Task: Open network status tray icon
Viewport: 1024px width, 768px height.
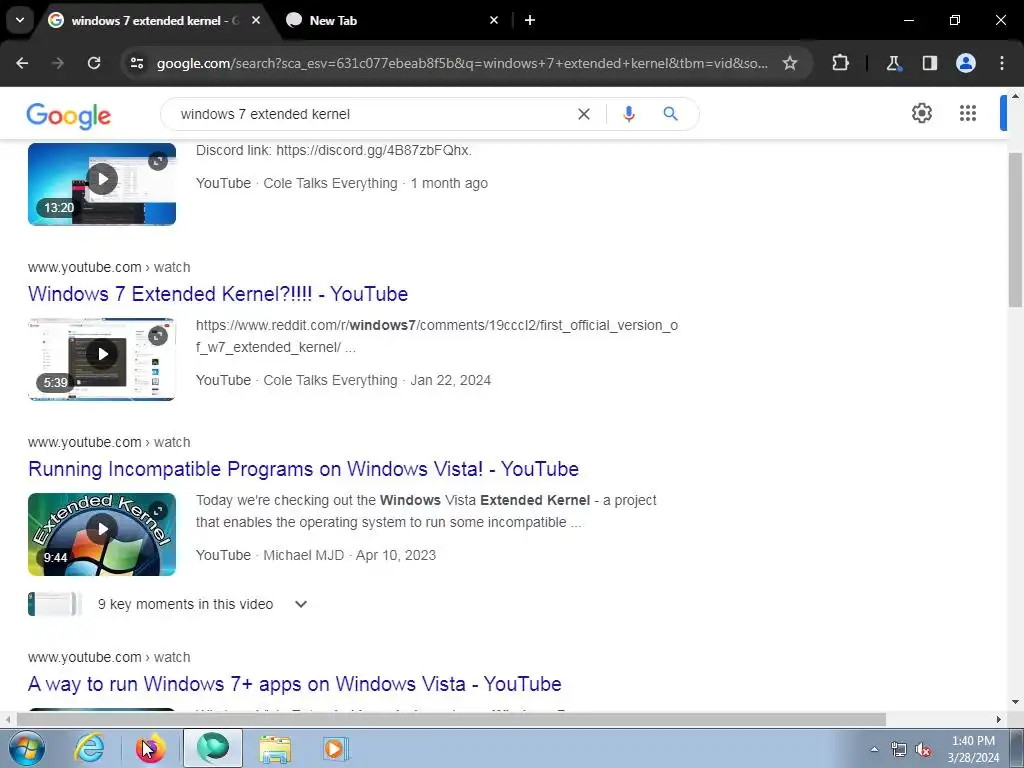Action: pos(899,750)
